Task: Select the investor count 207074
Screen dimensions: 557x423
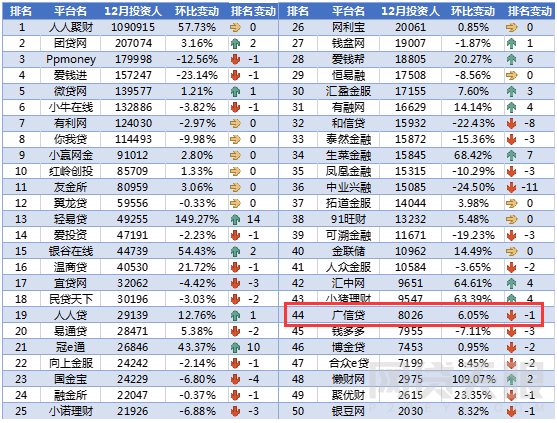Action: tap(133, 43)
